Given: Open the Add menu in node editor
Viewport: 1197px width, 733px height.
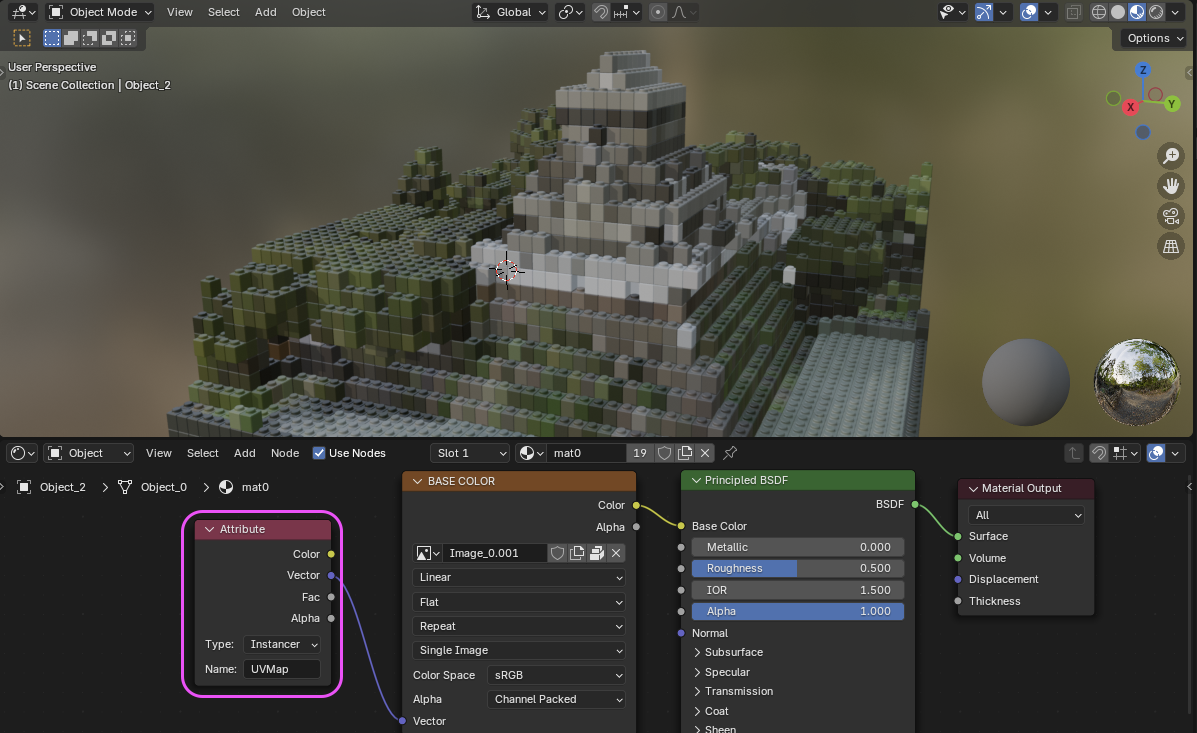Looking at the screenshot, I should (x=245, y=453).
